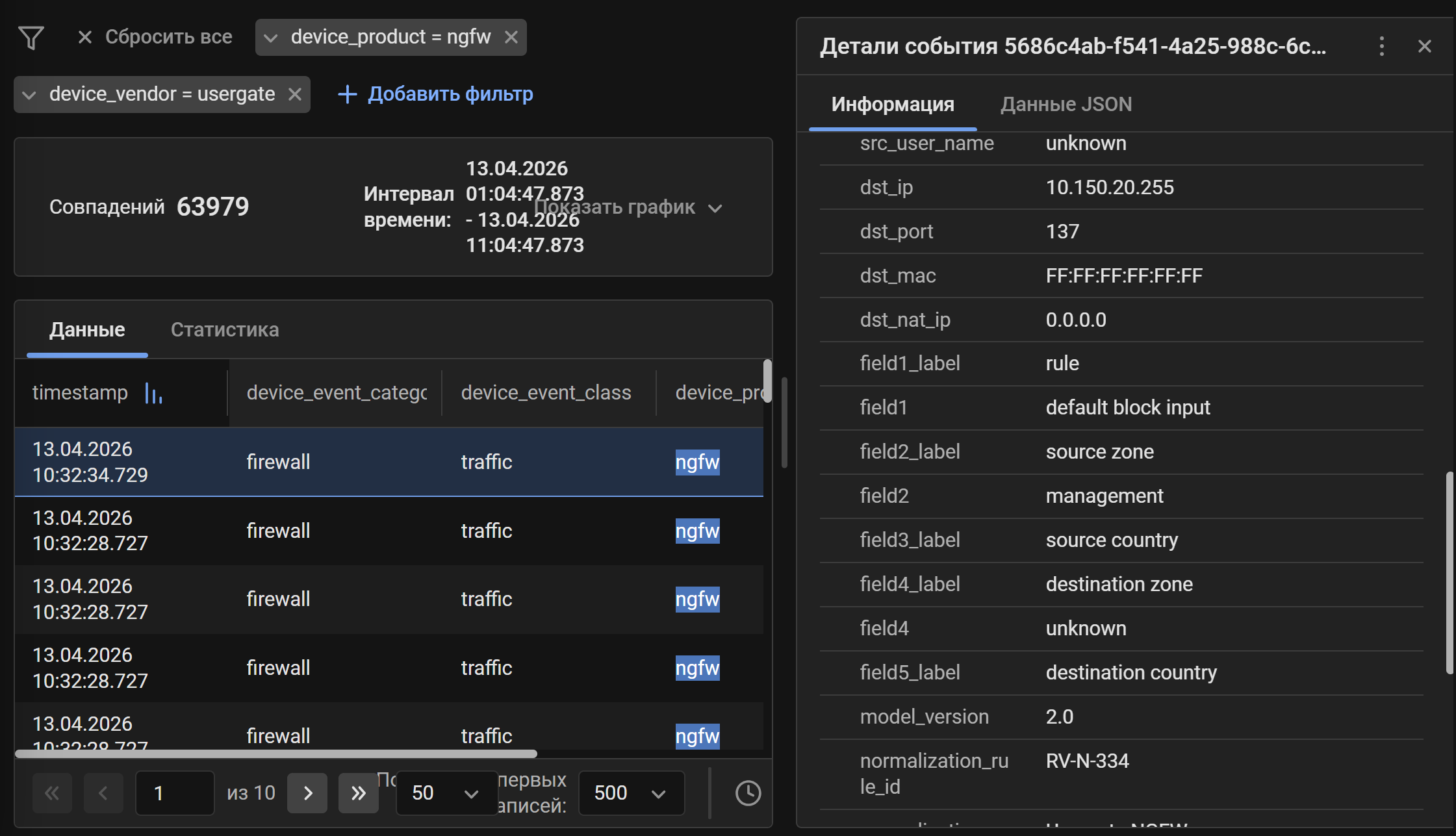Screen dimensions: 1456x836
Task: Open the event details three-dot menu
Action: tap(1382, 46)
